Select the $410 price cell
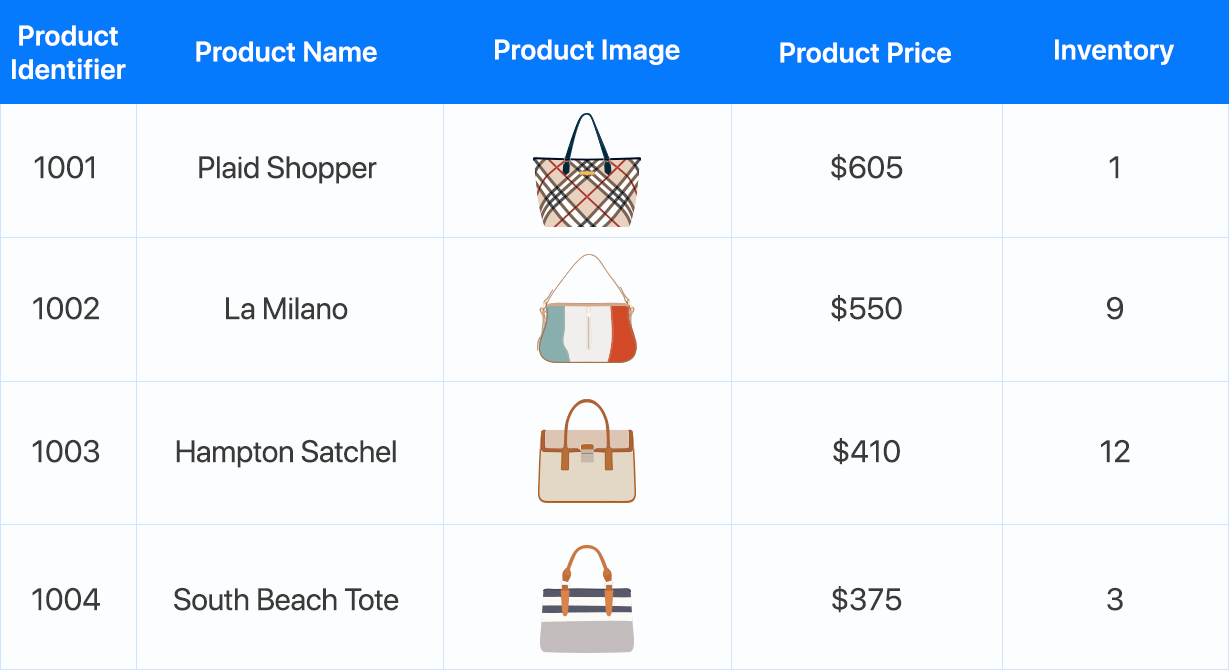The image size is (1229, 670). 866,452
